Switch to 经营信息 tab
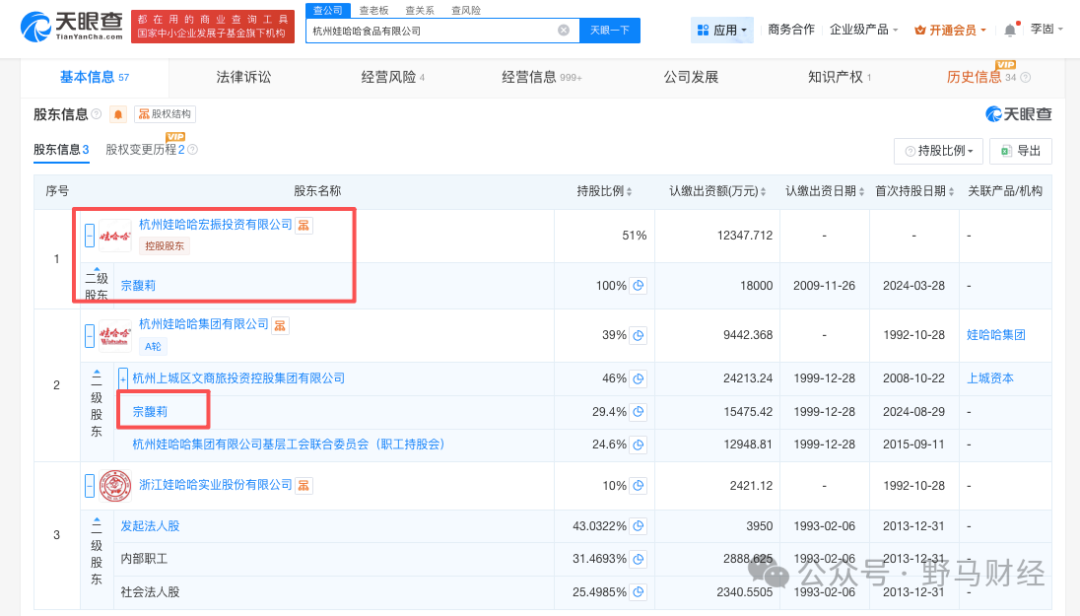1080x616 pixels. 541,77
